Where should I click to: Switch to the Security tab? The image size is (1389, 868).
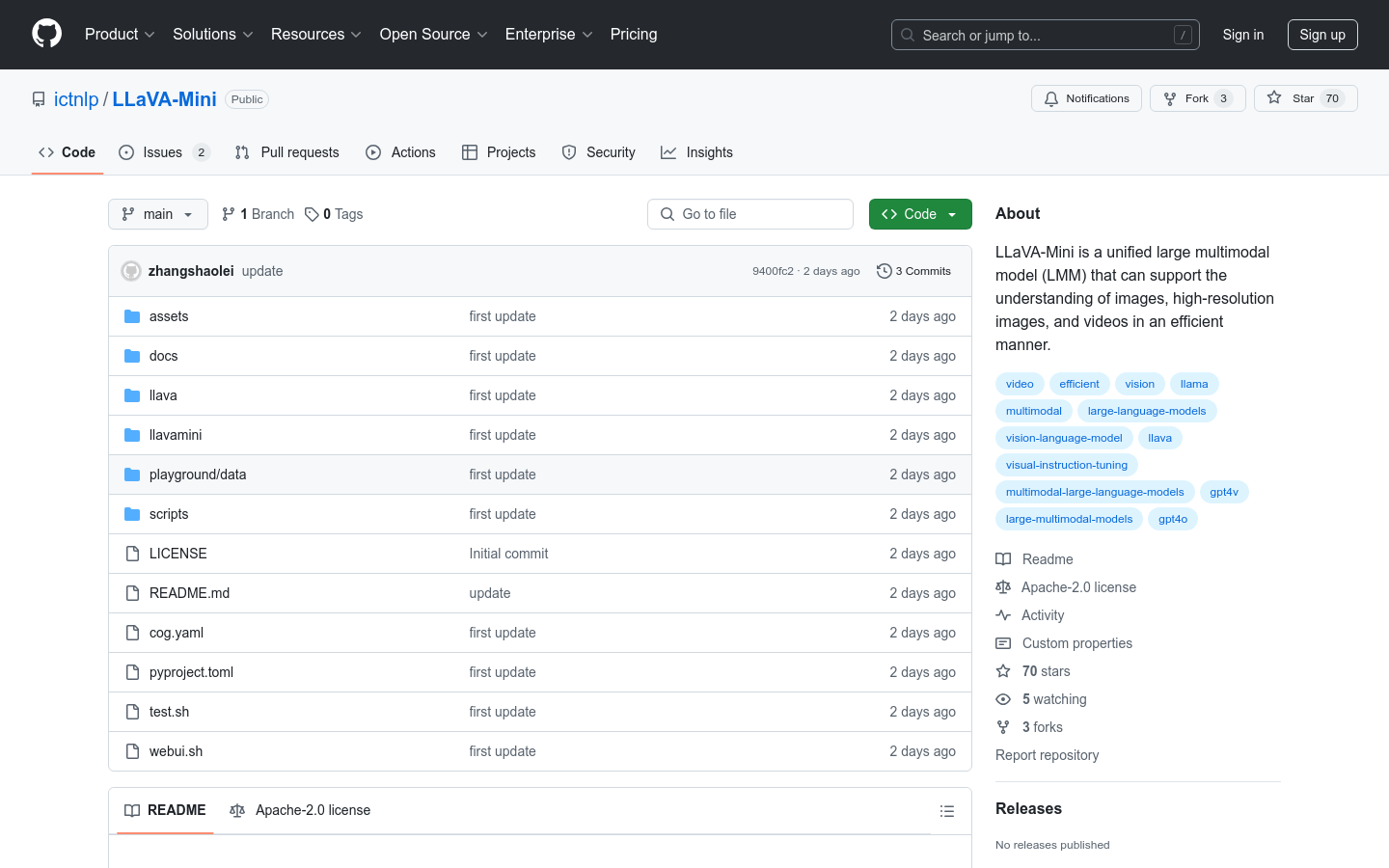[599, 152]
